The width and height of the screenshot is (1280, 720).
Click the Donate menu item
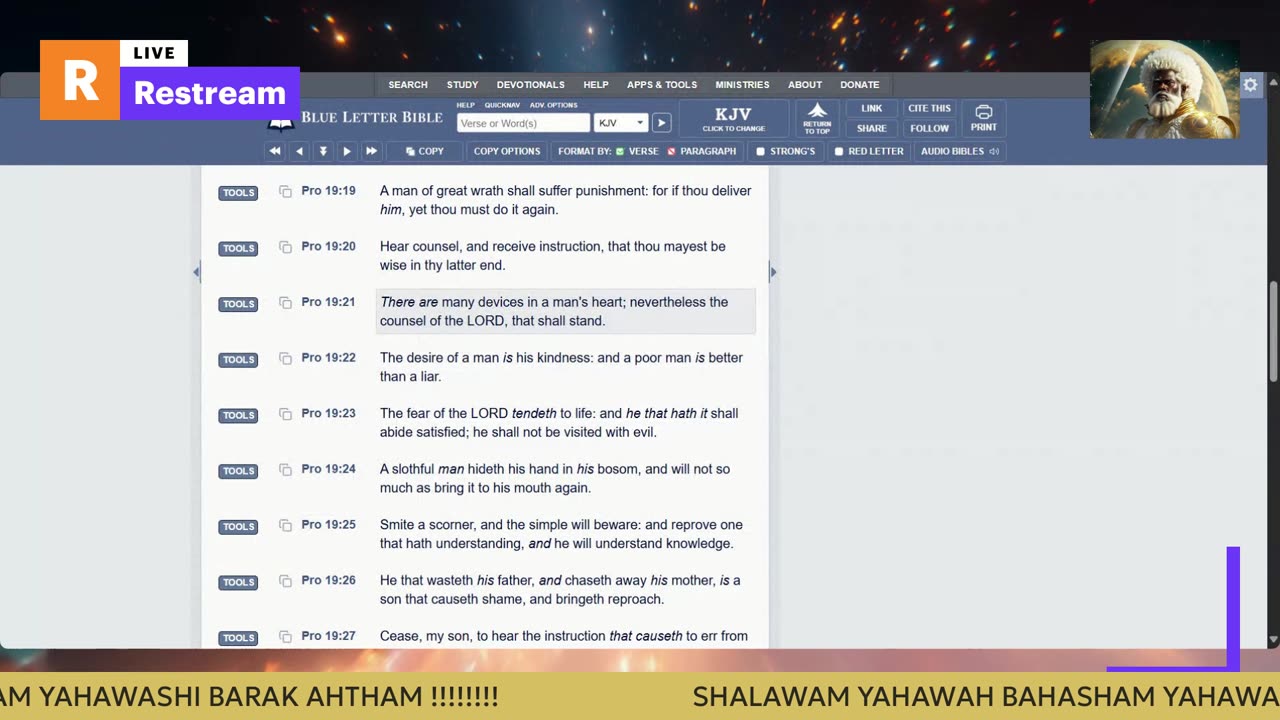pyautogui.click(x=860, y=85)
